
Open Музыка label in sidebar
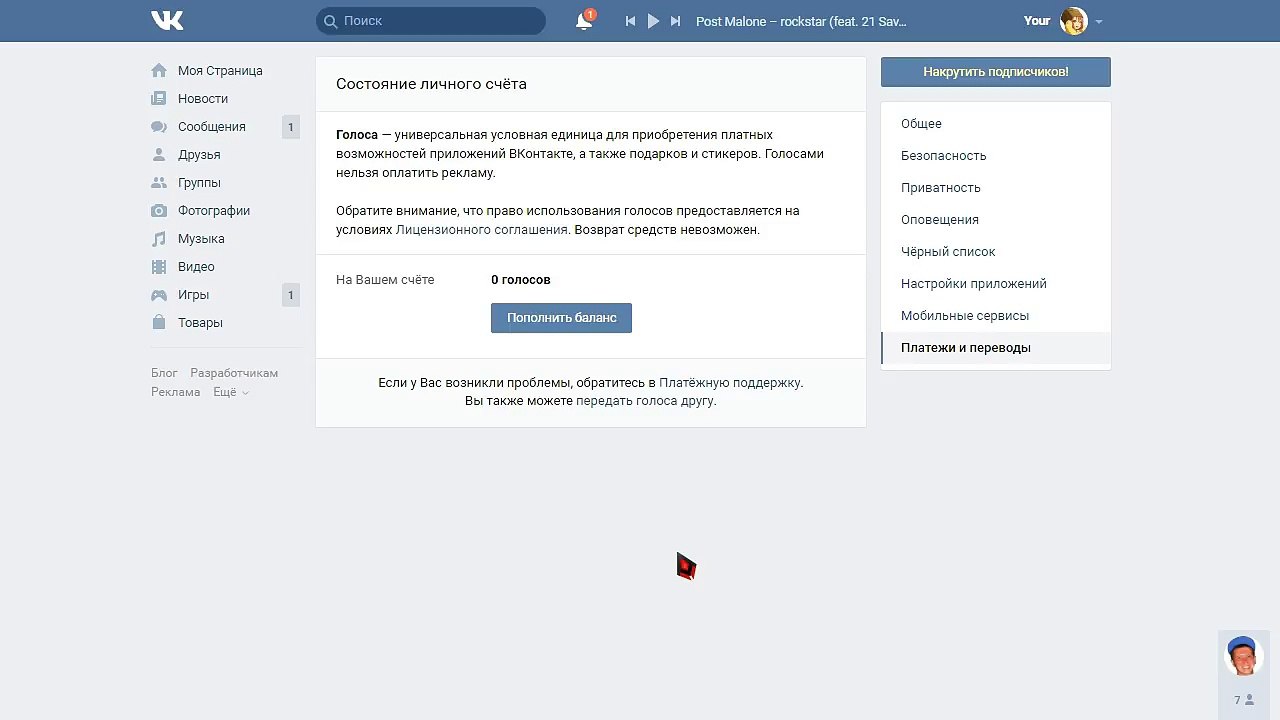(201, 239)
